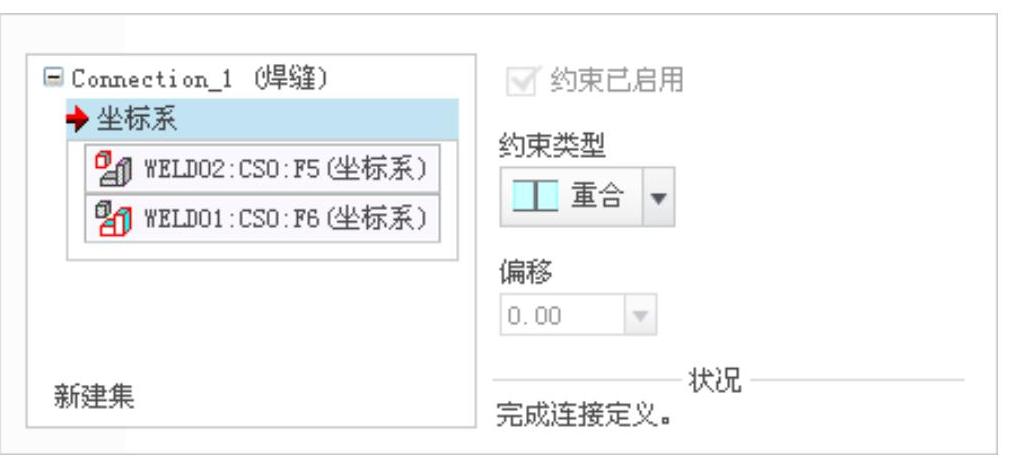Click the WELD02 component reference icon
Image resolution: width=1009 pixels, height=458 pixels.
pos(113,169)
